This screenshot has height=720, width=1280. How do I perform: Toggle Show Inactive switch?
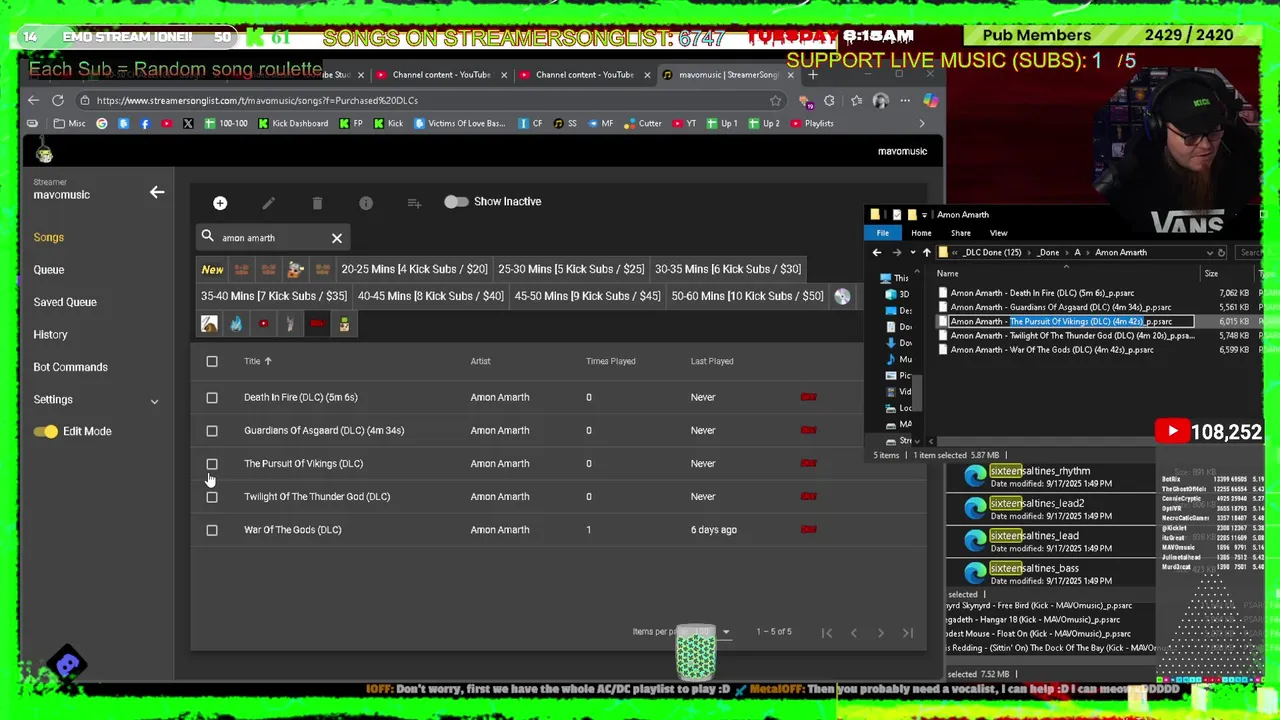(456, 202)
